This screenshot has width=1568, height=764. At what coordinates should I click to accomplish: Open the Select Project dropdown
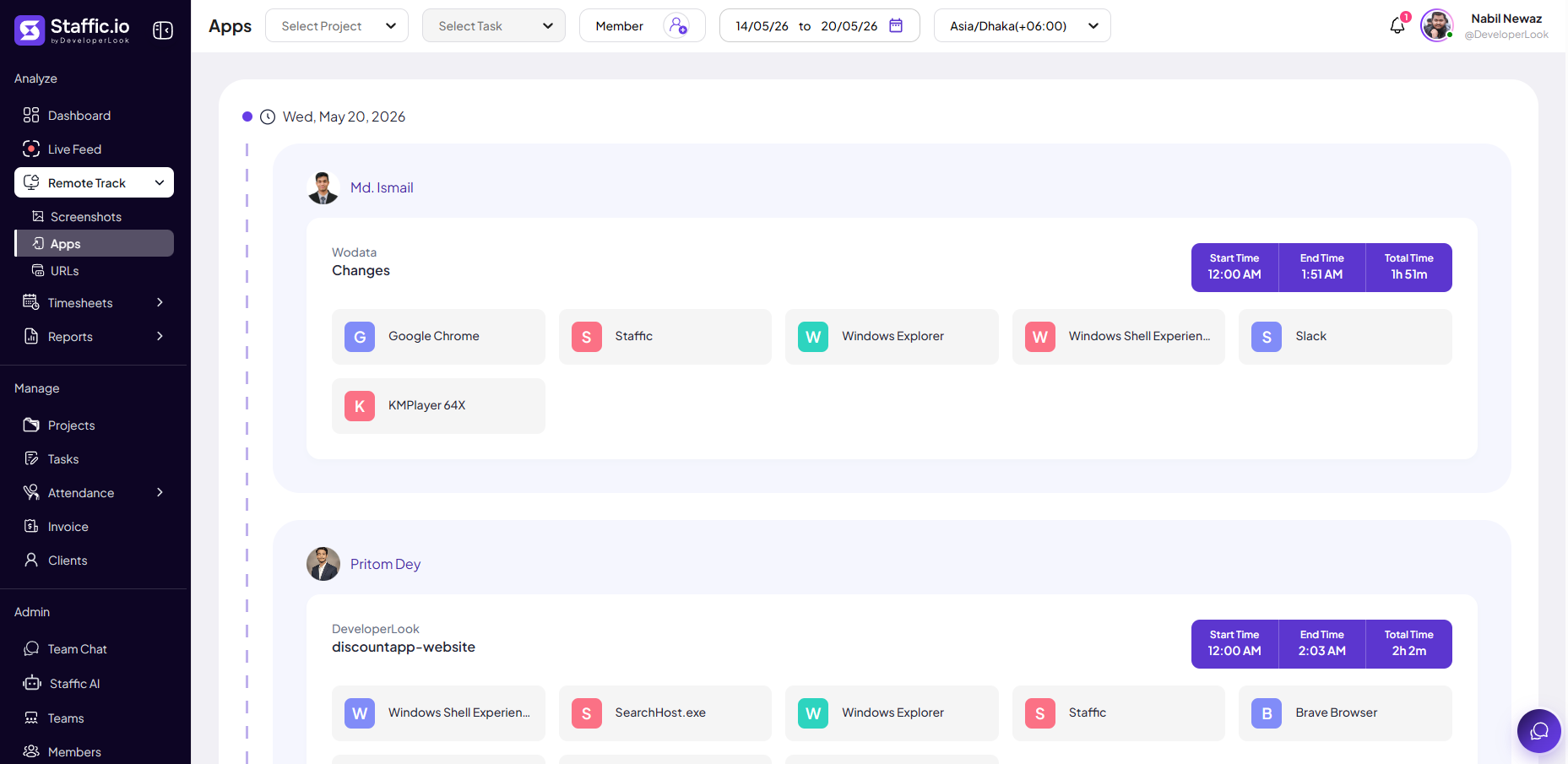[x=337, y=25]
